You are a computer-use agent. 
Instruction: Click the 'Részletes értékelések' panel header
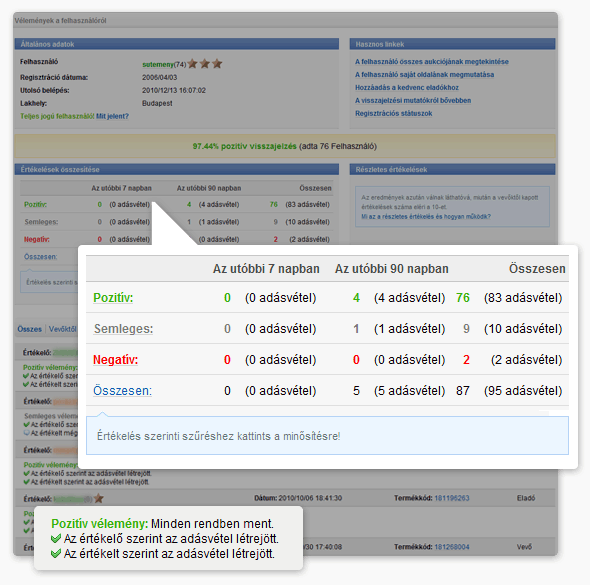pyautogui.click(x=452, y=169)
